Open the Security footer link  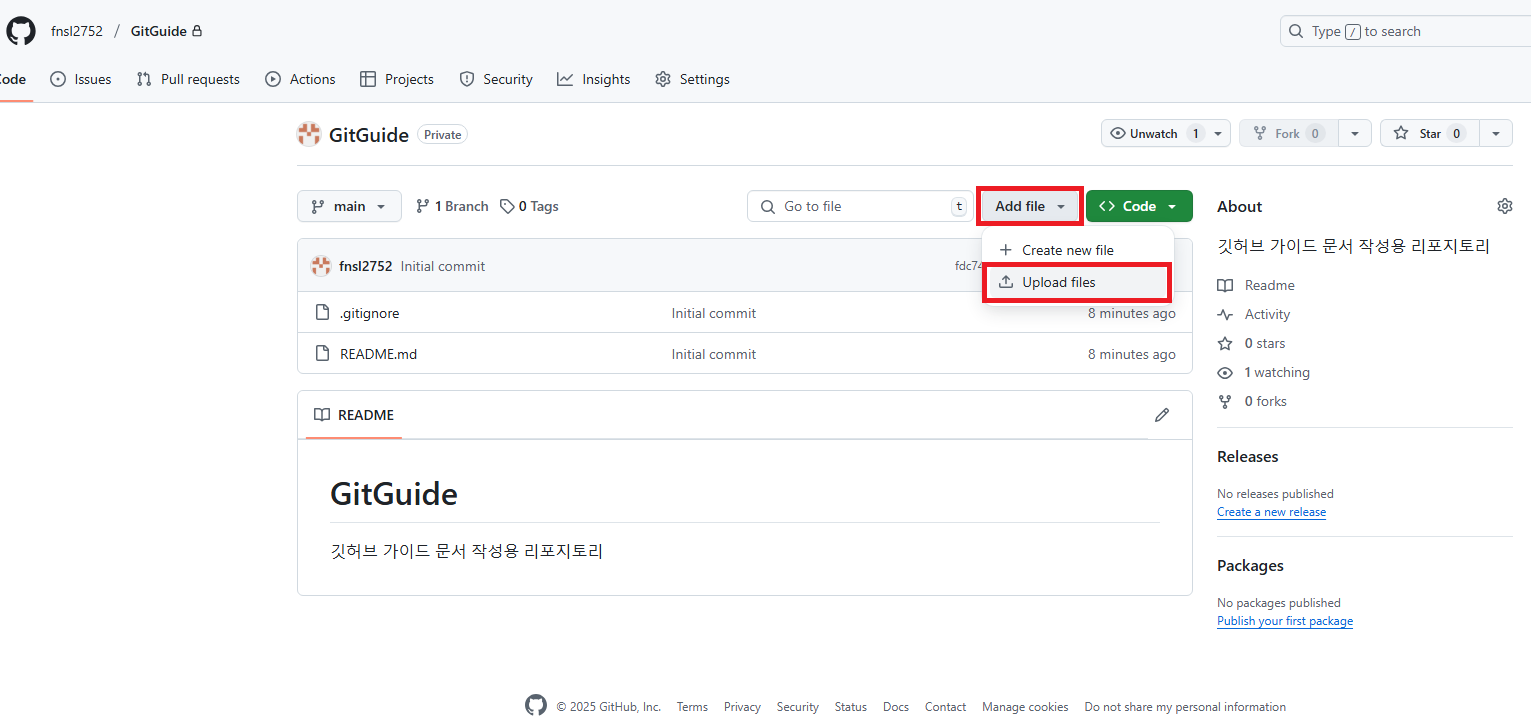pyautogui.click(x=797, y=707)
